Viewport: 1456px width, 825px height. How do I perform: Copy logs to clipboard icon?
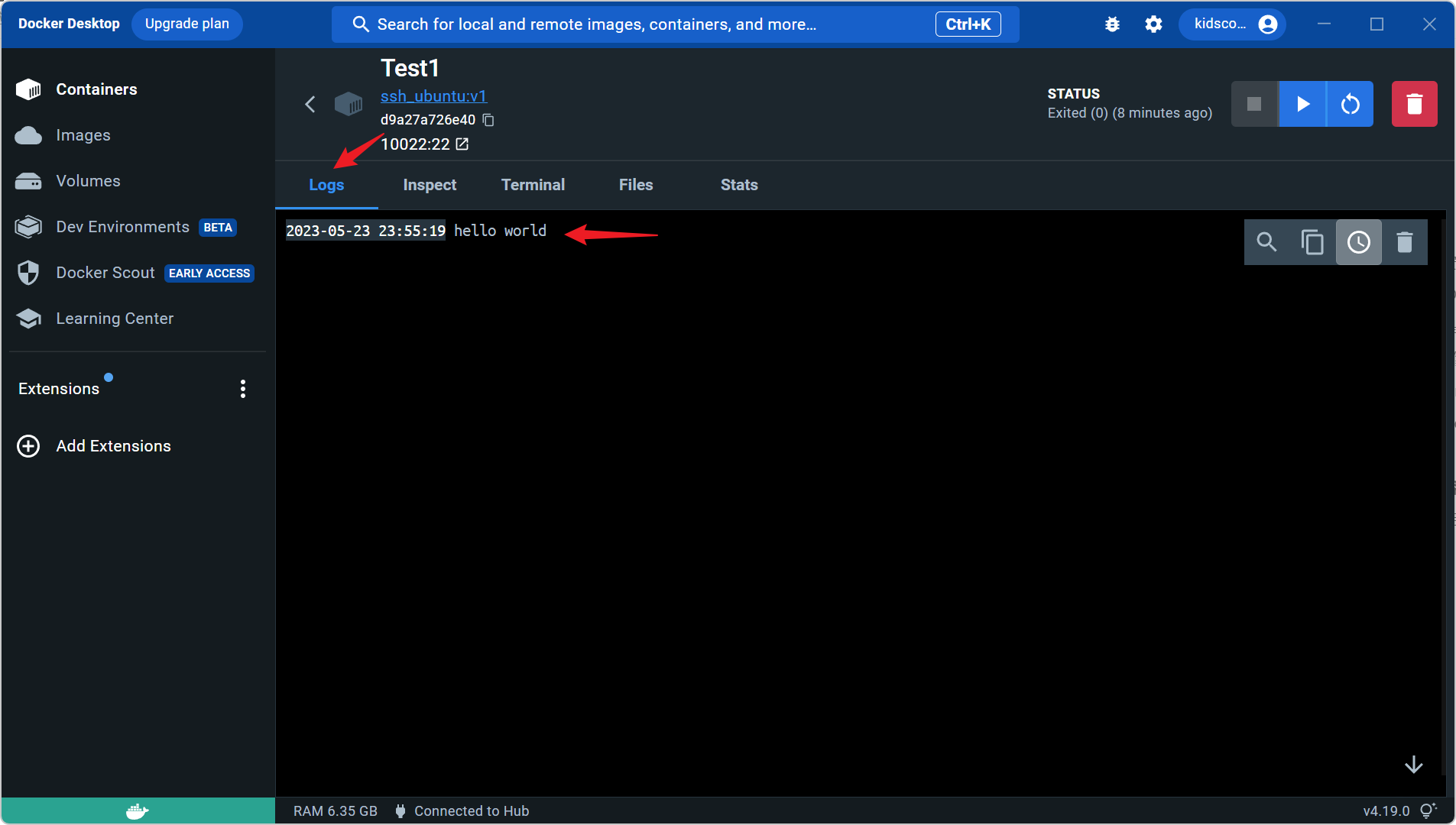point(1312,242)
